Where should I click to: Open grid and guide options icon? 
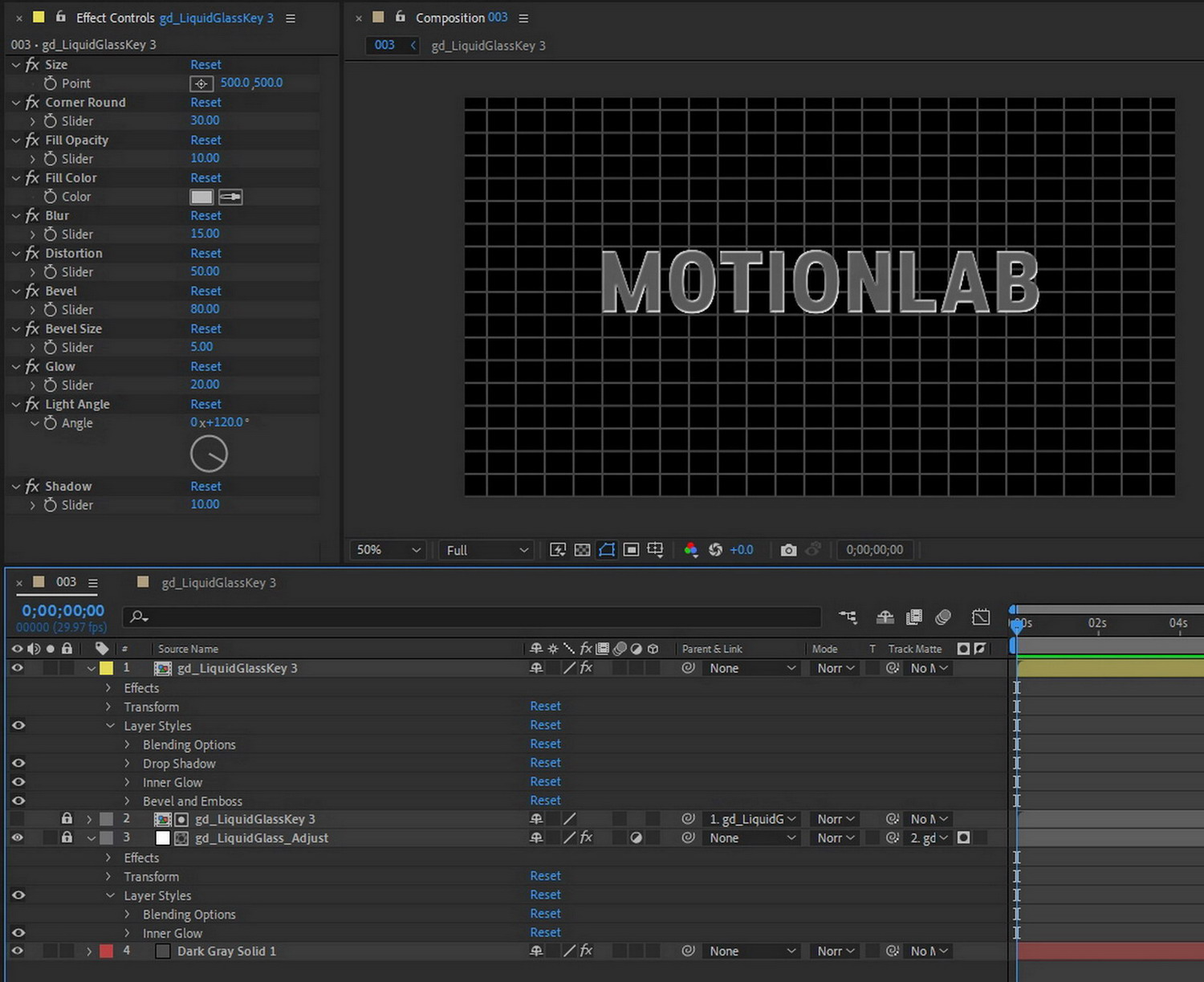click(x=656, y=550)
